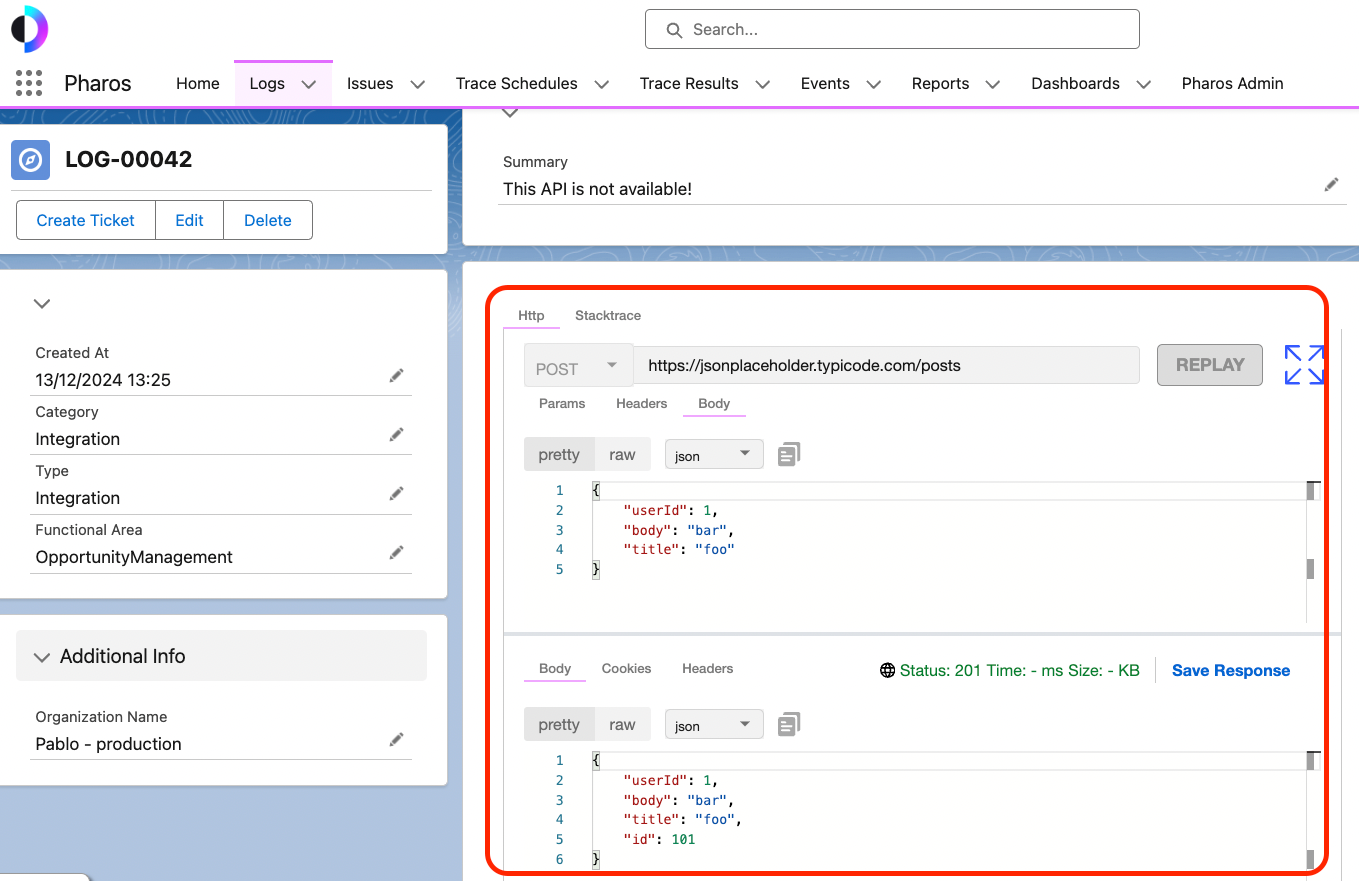Open the app launcher grid icon
This screenshot has height=881, width=1359.
point(29,83)
